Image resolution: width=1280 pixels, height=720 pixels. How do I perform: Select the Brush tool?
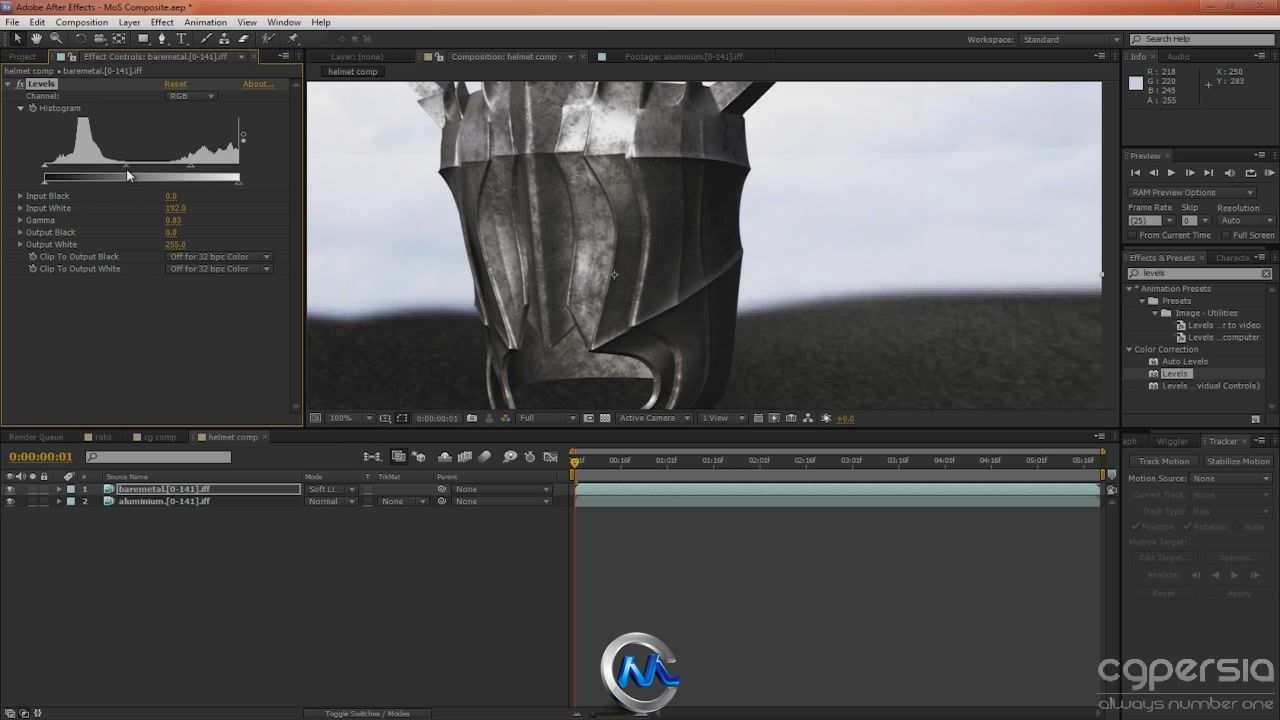[206, 39]
